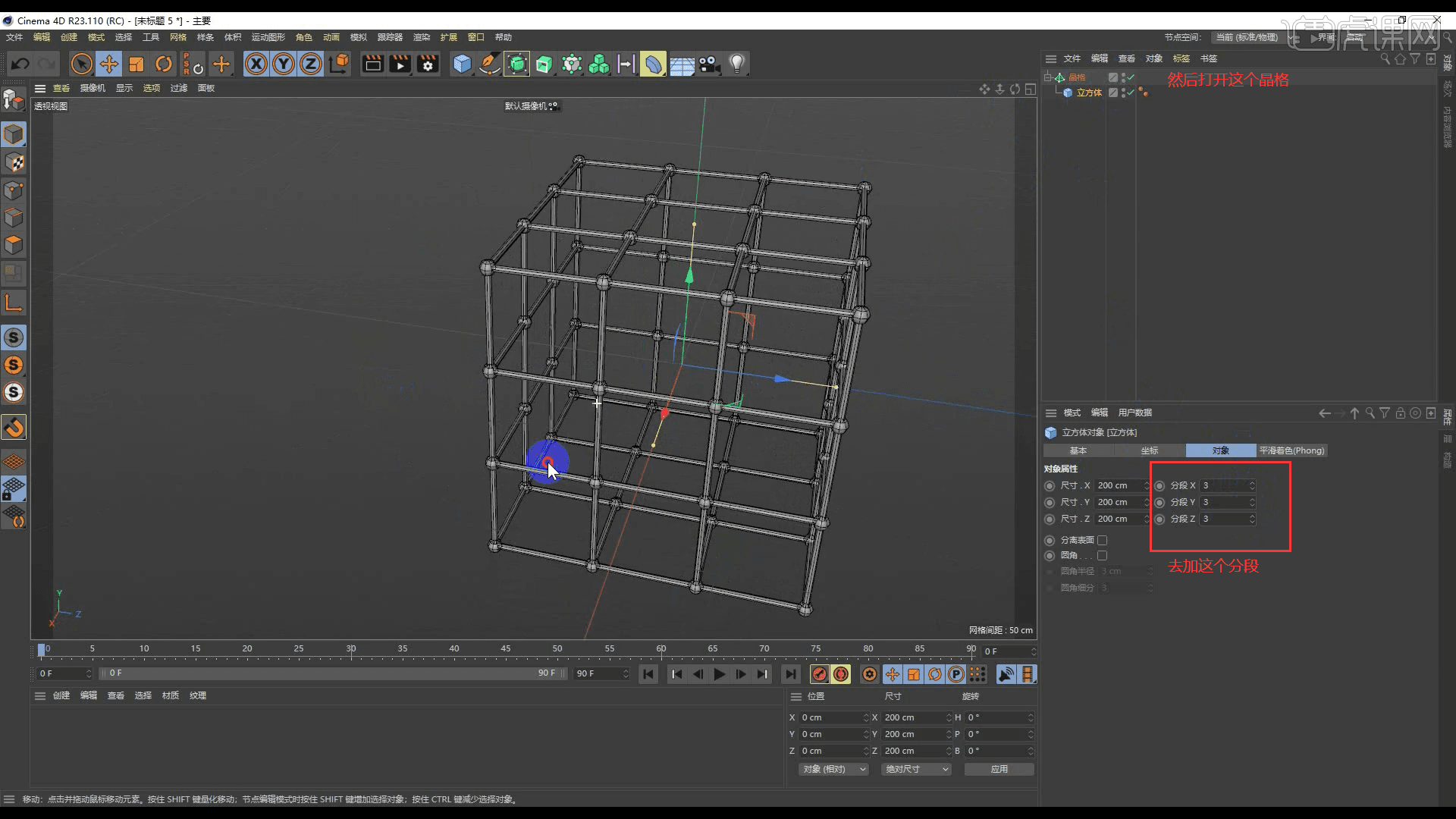This screenshot has width=1456, height=819.
Task: Click the Render View icon
Action: click(x=372, y=64)
